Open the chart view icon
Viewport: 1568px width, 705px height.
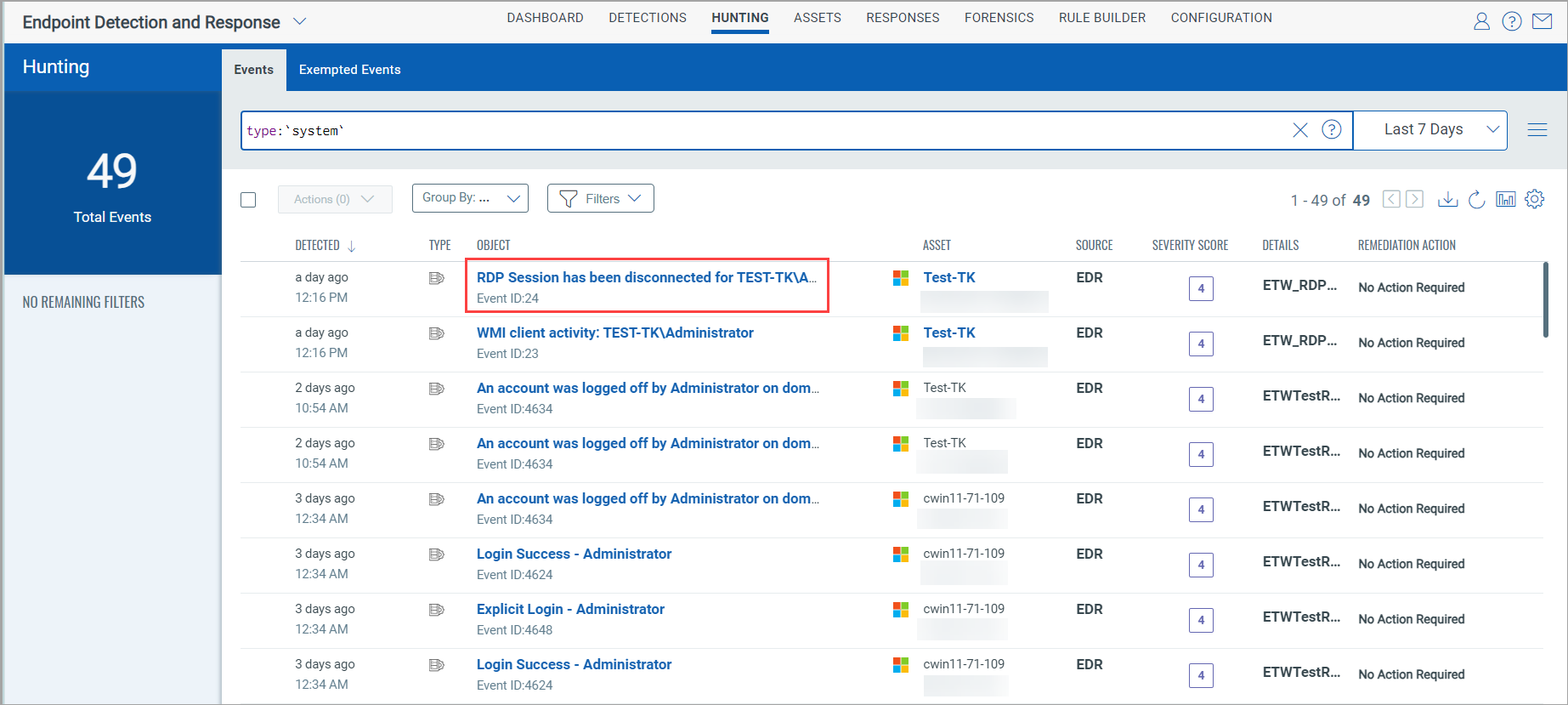pos(1505,199)
